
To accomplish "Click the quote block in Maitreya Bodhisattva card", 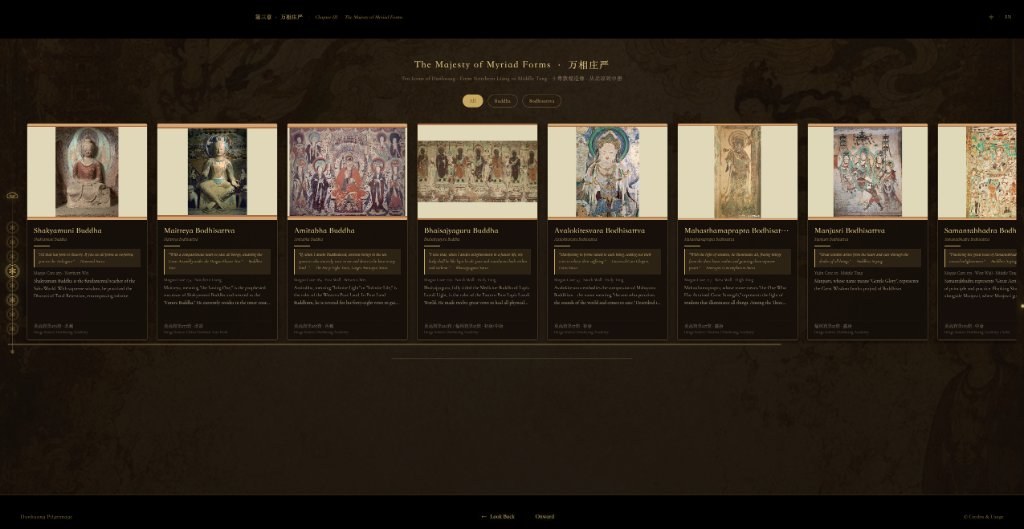I will coord(217,261).
